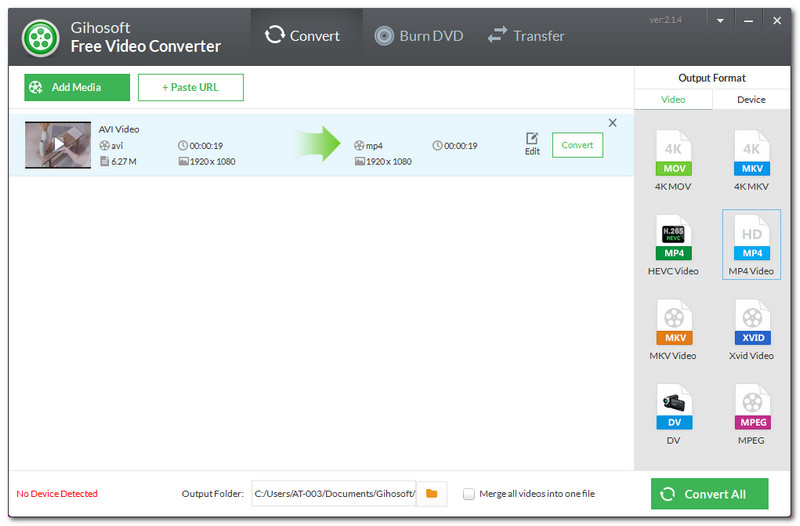Browse for output folder with folder icon
Image resolution: width=800 pixels, height=526 pixels.
[432, 494]
